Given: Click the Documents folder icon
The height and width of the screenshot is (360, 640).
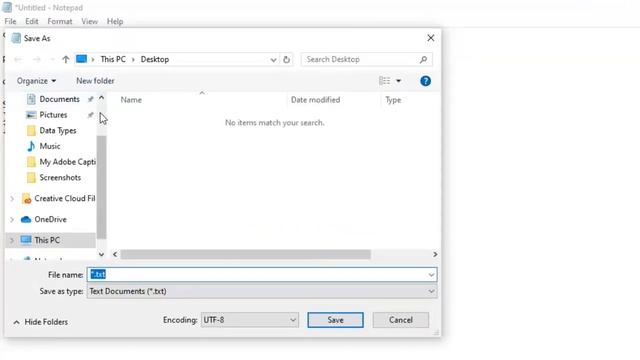Looking at the screenshot, I should click(31, 99).
